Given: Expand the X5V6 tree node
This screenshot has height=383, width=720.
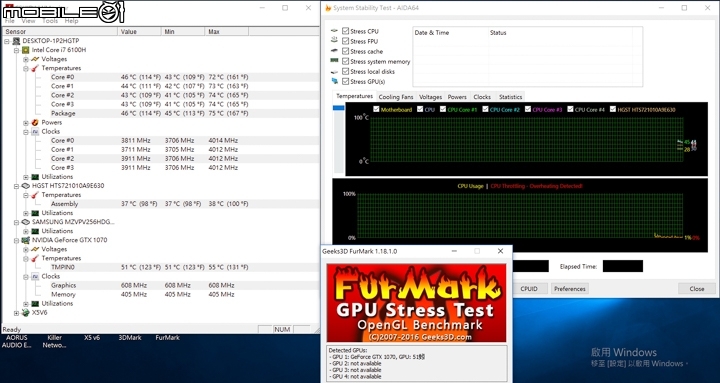Looking at the screenshot, I should (x=17, y=313).
